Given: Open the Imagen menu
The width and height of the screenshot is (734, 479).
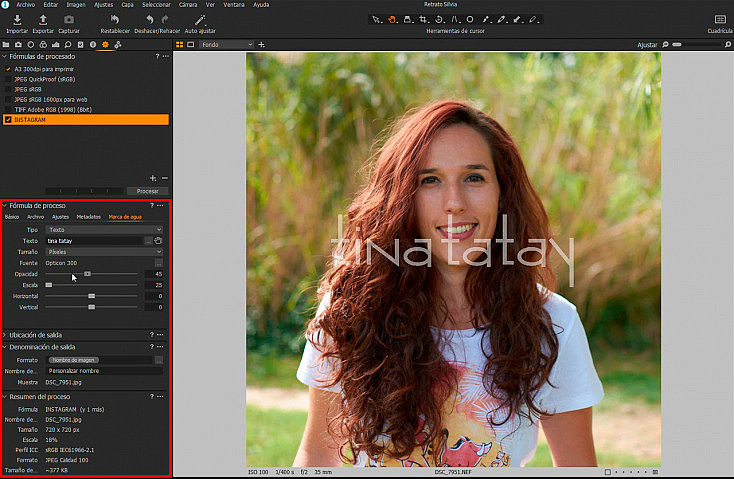Looking at the screenshot, I should click(x=75, y=5).
